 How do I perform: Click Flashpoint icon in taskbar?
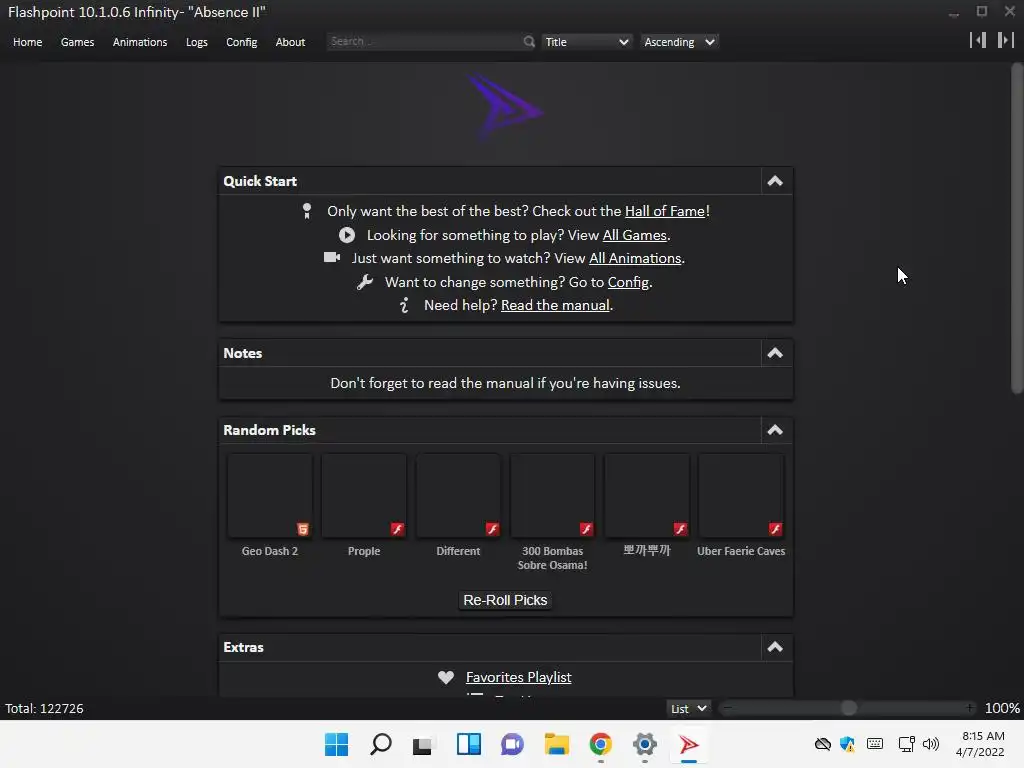tap(688, 744)
